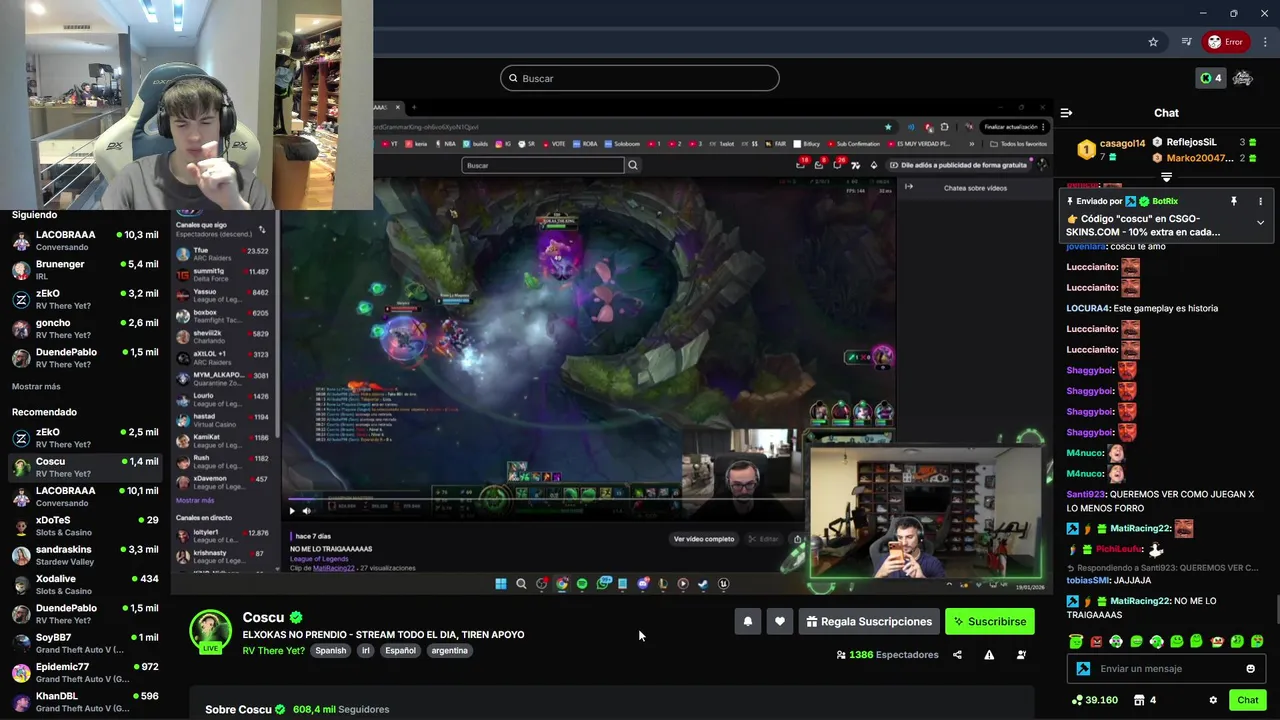This screenshot has height=720, width=1280.
Task: Click BotRix name in pinned message
Action: pyautogui.click(x=1165, y=201)
